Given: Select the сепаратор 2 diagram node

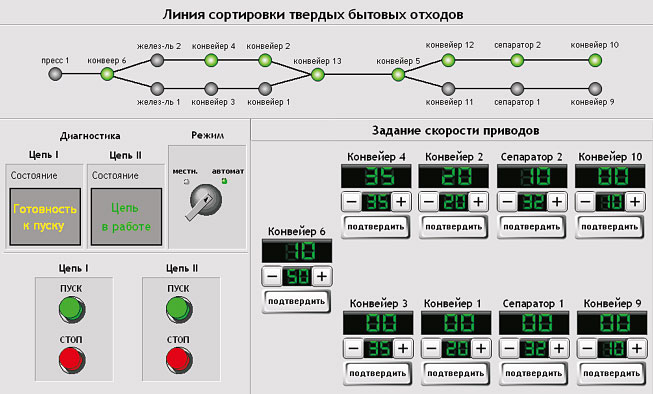Looking at the screenshot, I should pos(517,60).
